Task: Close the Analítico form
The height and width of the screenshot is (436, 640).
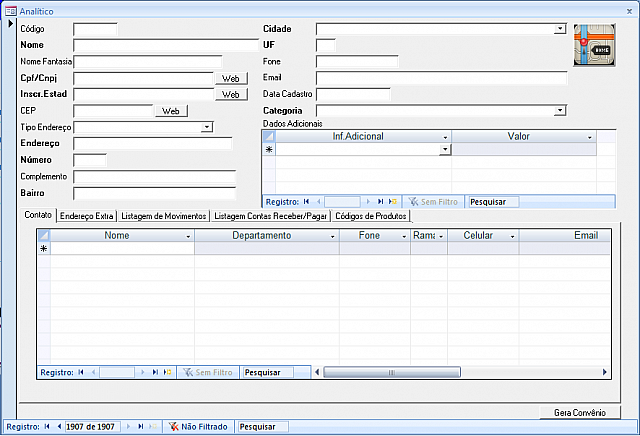Action: pyautogui.click(x=629, y=11)
